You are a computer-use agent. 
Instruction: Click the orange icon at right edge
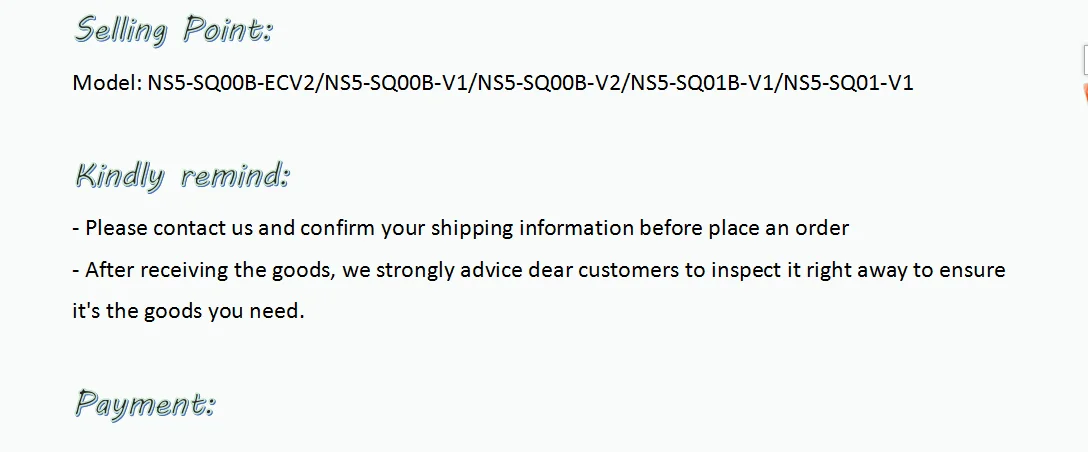[1085, 94]
